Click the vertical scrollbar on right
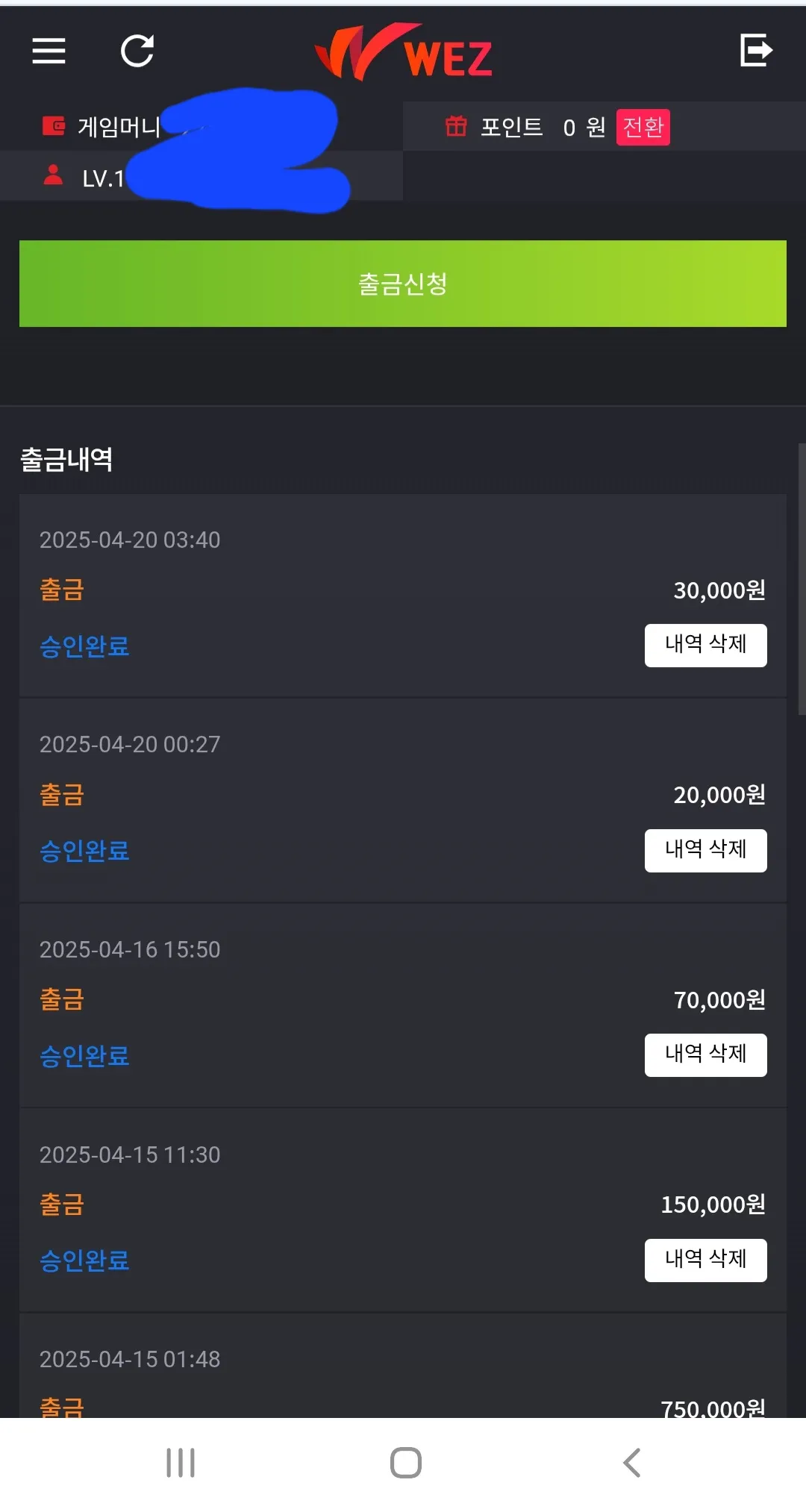Viewport: 806px width, 1512px height. pyautogui.click(x=802, y=580)
